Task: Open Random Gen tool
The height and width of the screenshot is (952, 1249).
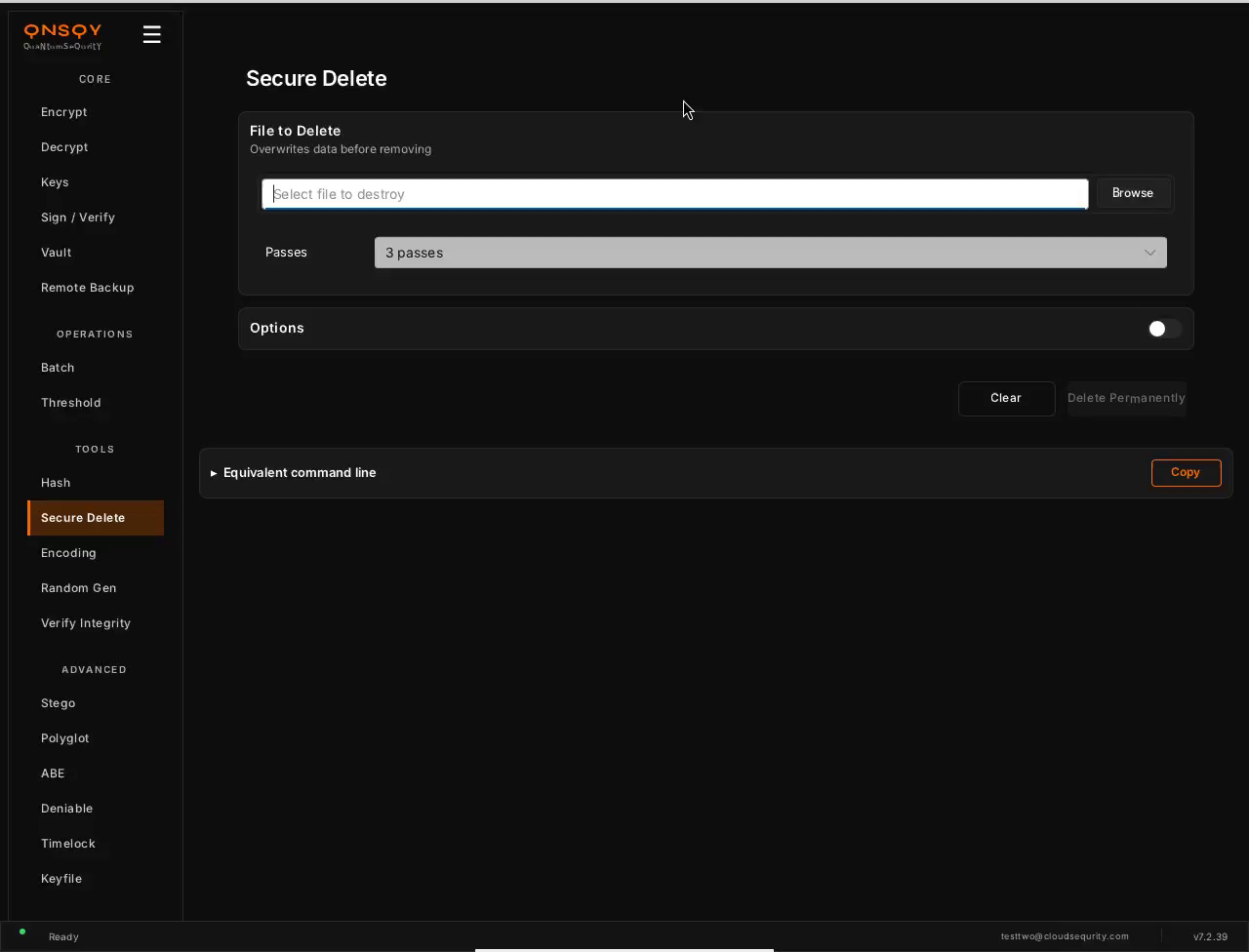Action: point(96,588)
